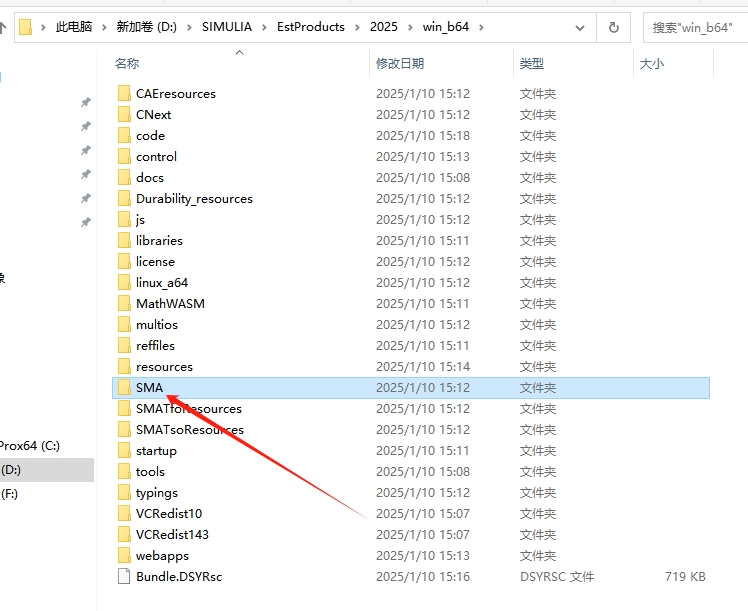The width and height of the screenshot is (748, 611).
Task: Expand the chevron after win_b64 breadcrumb
Action: pos(480,27)
